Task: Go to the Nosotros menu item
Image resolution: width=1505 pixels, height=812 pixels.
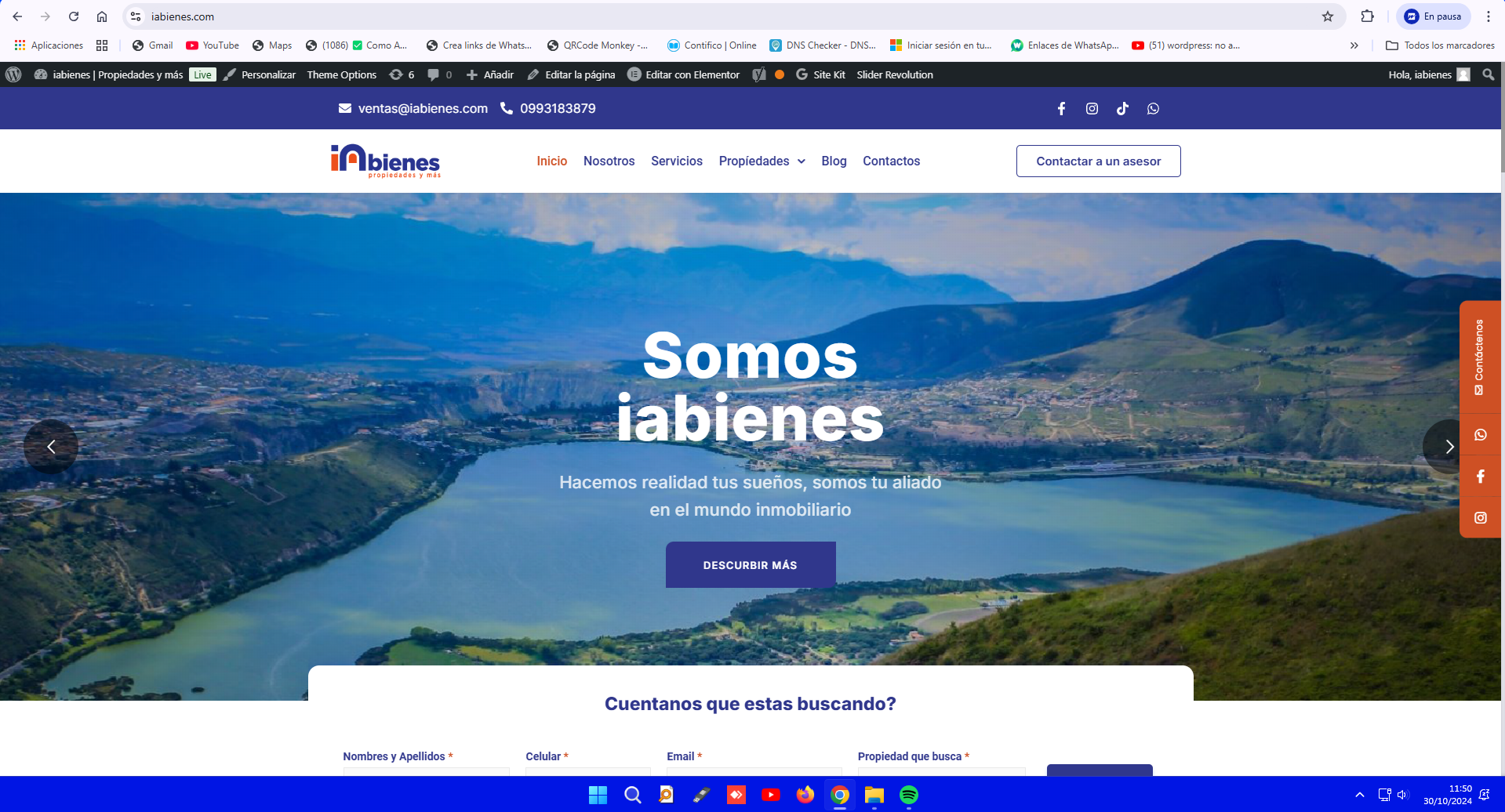Action: (x=609, y=161)
